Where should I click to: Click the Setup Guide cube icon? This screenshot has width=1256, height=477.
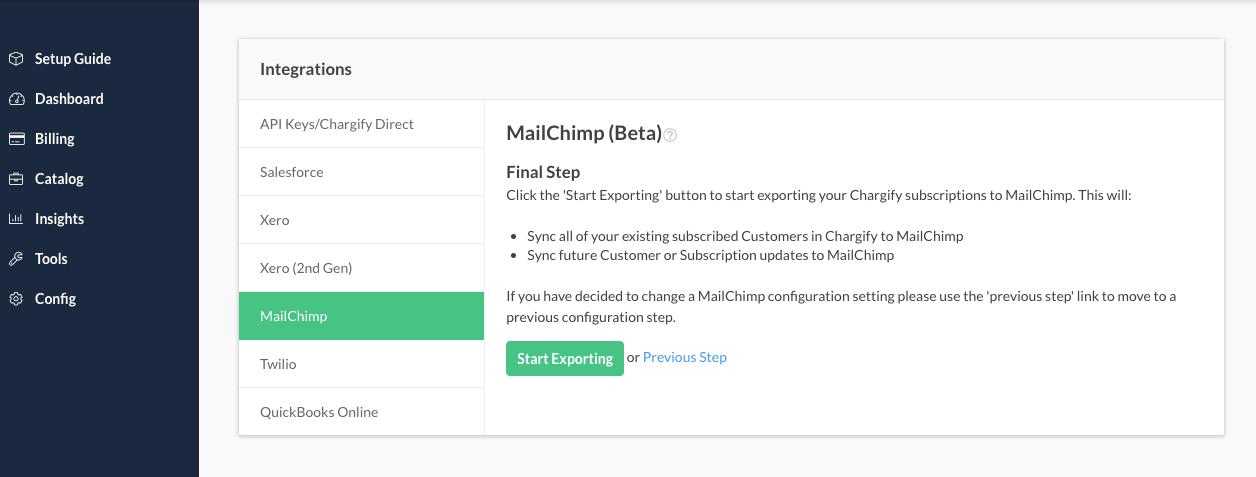[x=16, y=59]
